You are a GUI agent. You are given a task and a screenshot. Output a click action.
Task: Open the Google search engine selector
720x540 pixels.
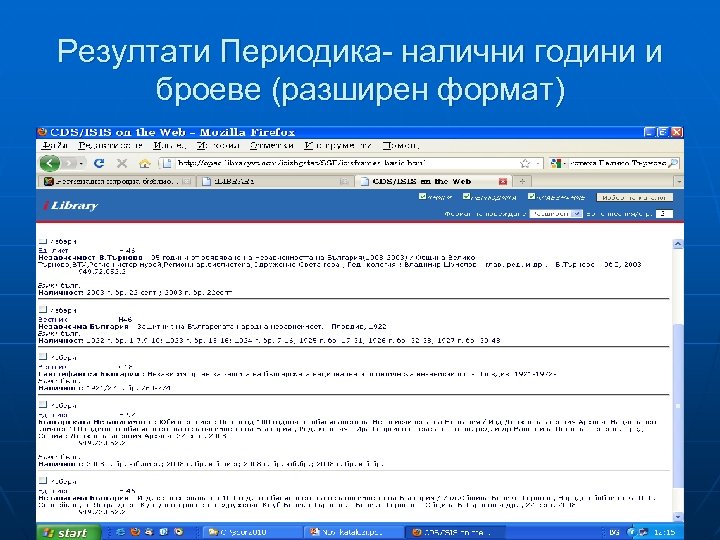[x=557, y=163]
